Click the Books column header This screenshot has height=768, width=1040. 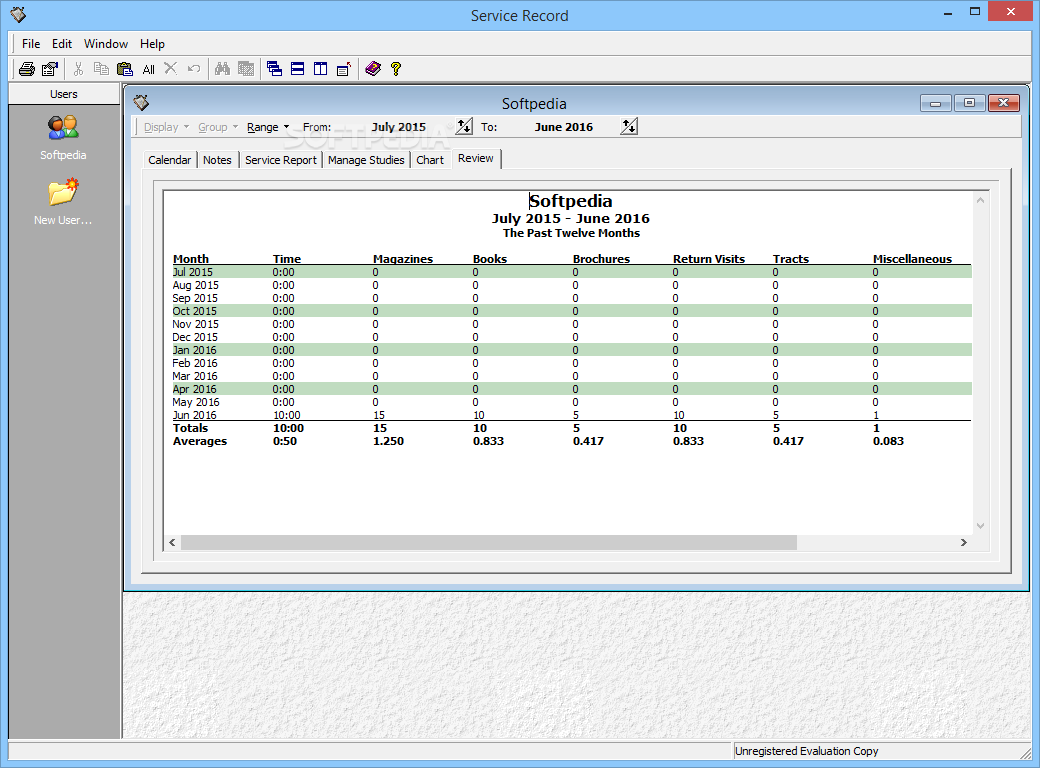[x=489, y=259]
